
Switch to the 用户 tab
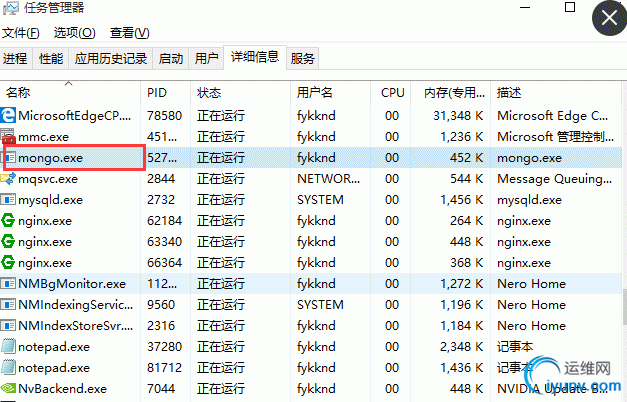click(x=206, y=59)
